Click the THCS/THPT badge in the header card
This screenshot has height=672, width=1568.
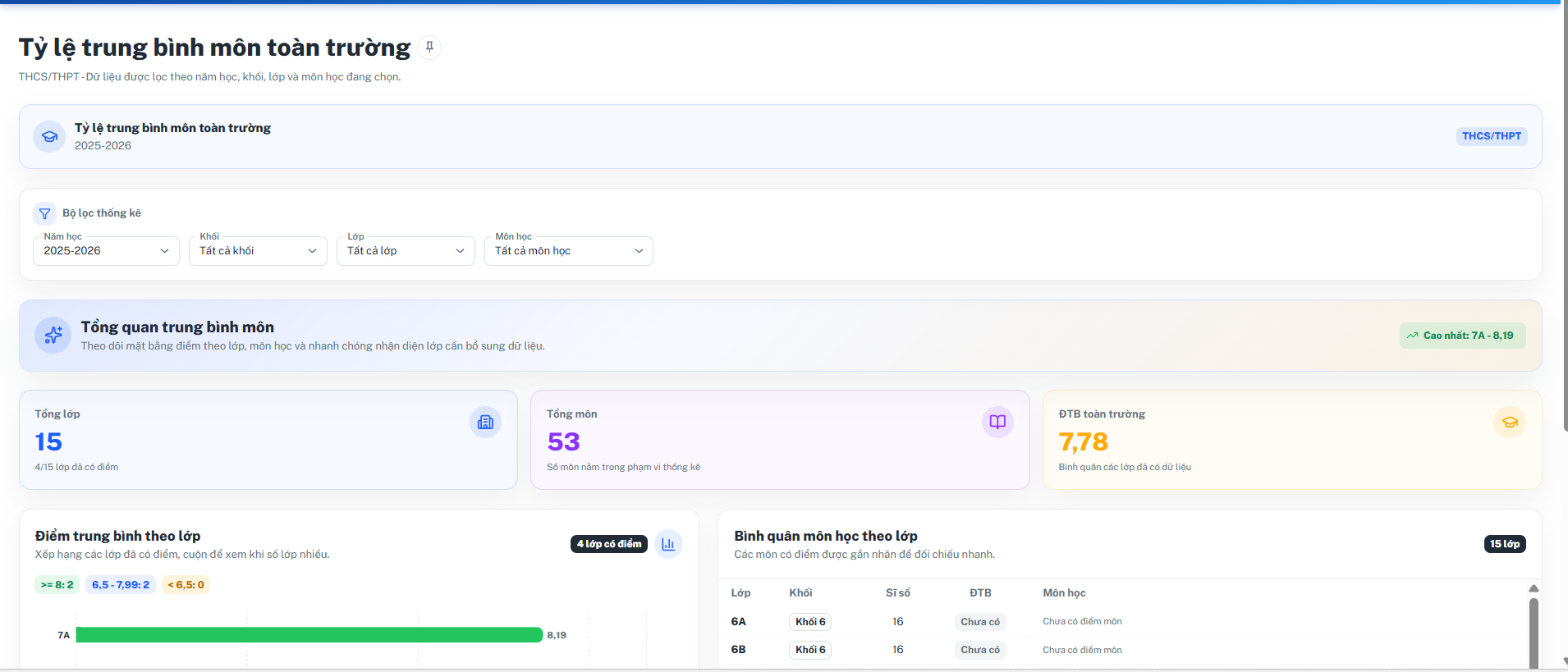1492,136
